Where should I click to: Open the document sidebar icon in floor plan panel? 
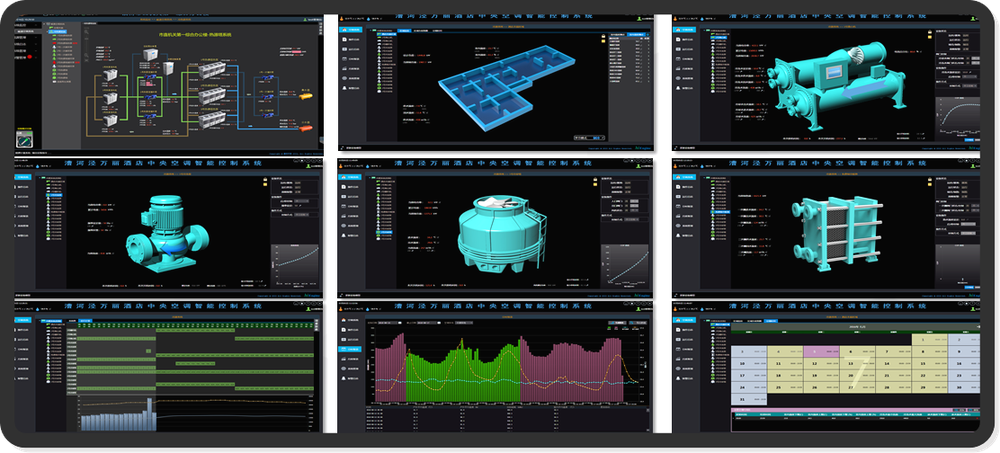(x=344, y=40)
